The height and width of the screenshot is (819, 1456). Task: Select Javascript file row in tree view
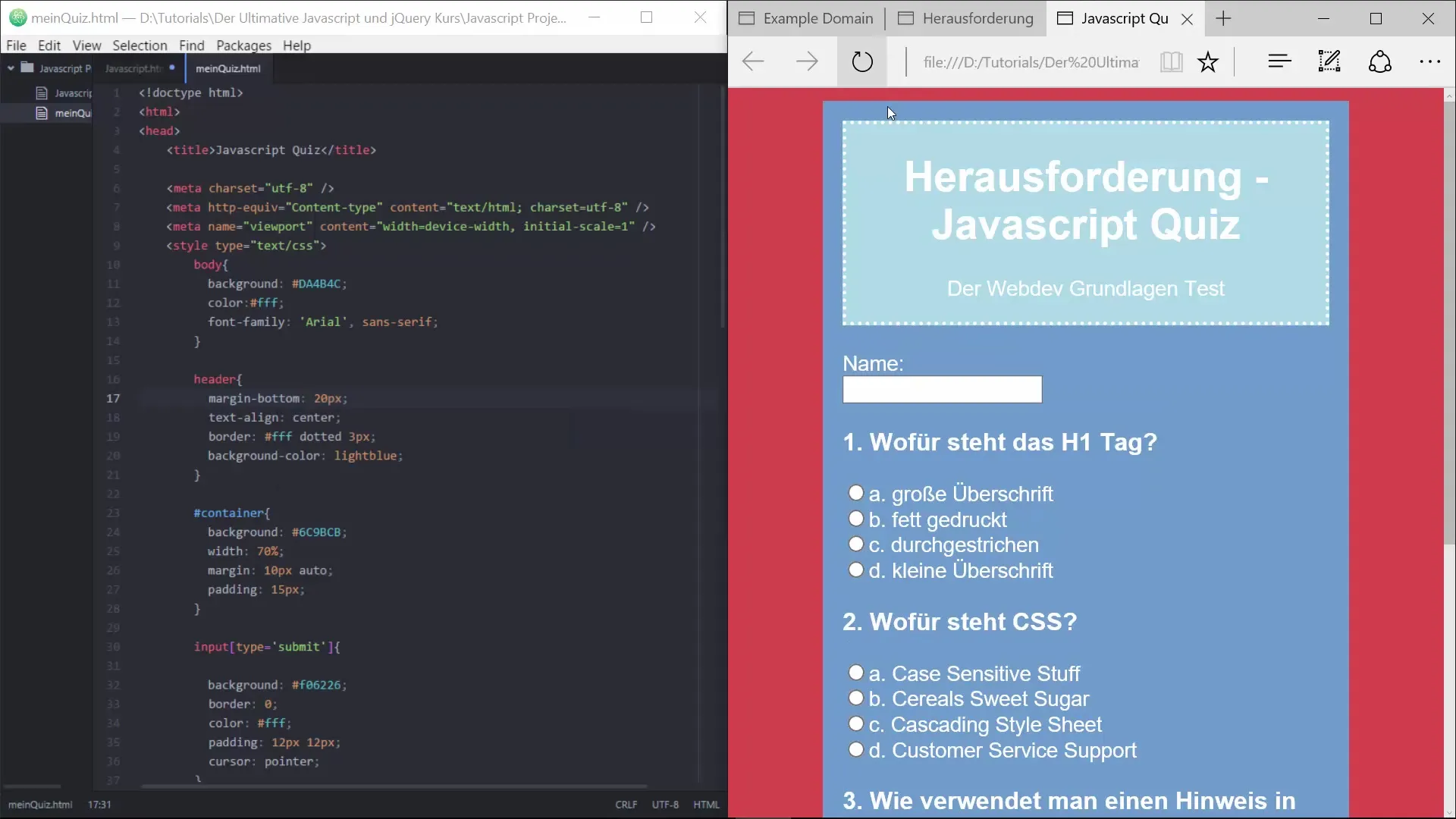click(x=46, y=93)
